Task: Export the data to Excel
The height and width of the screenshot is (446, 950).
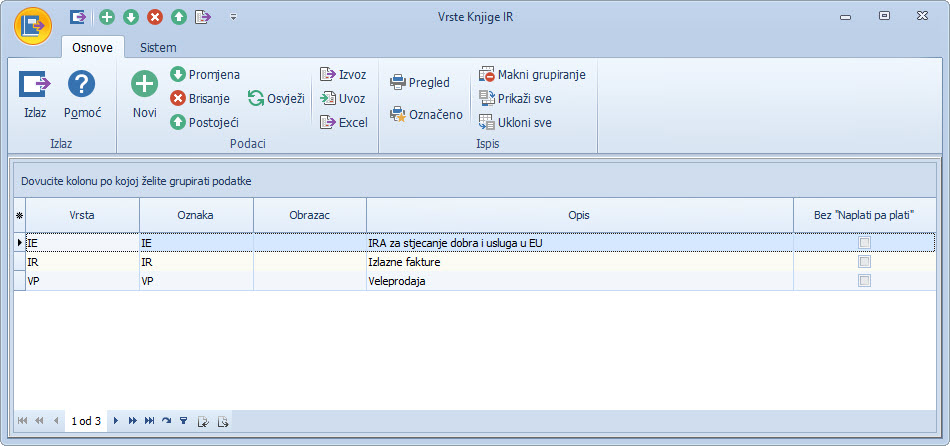Action: 344,122
